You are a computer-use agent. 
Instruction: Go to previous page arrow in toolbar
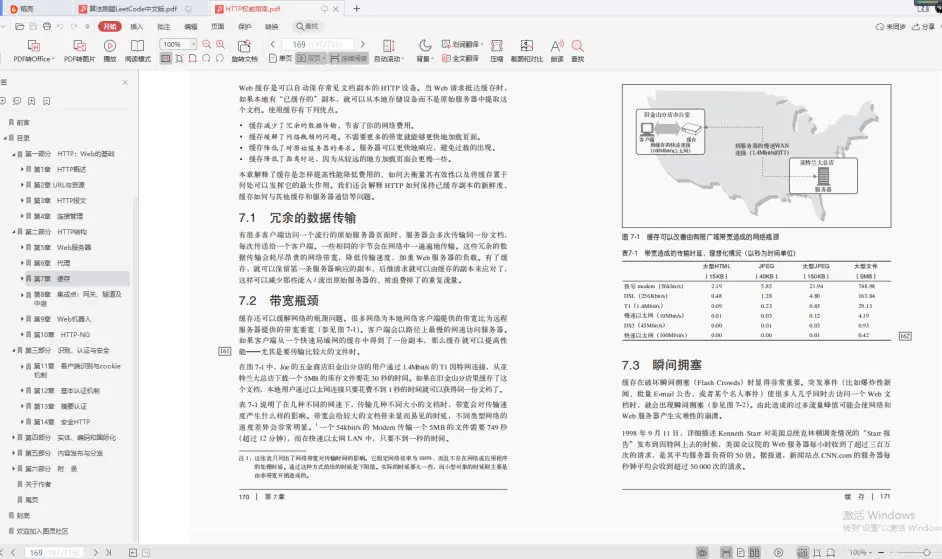pos(273,44)
